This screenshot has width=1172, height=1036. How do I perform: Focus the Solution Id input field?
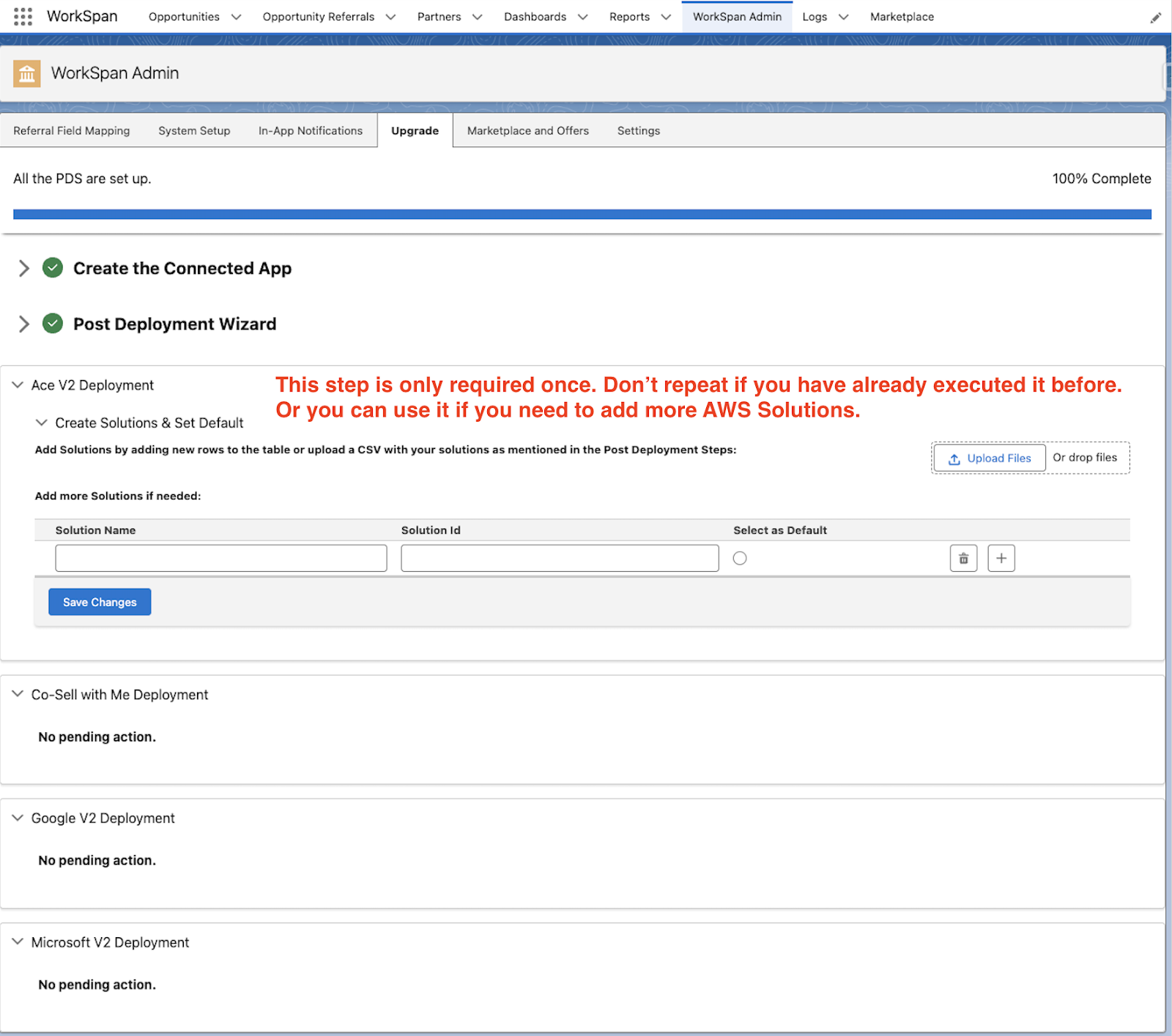tap(560, 558)
